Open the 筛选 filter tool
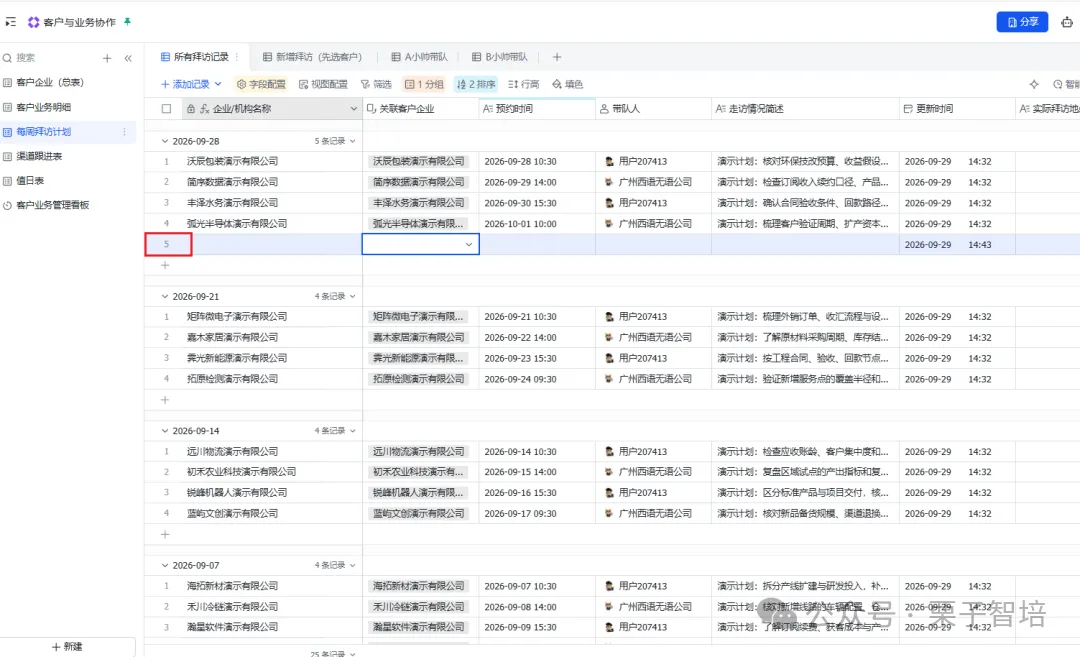 pos(376,84)
